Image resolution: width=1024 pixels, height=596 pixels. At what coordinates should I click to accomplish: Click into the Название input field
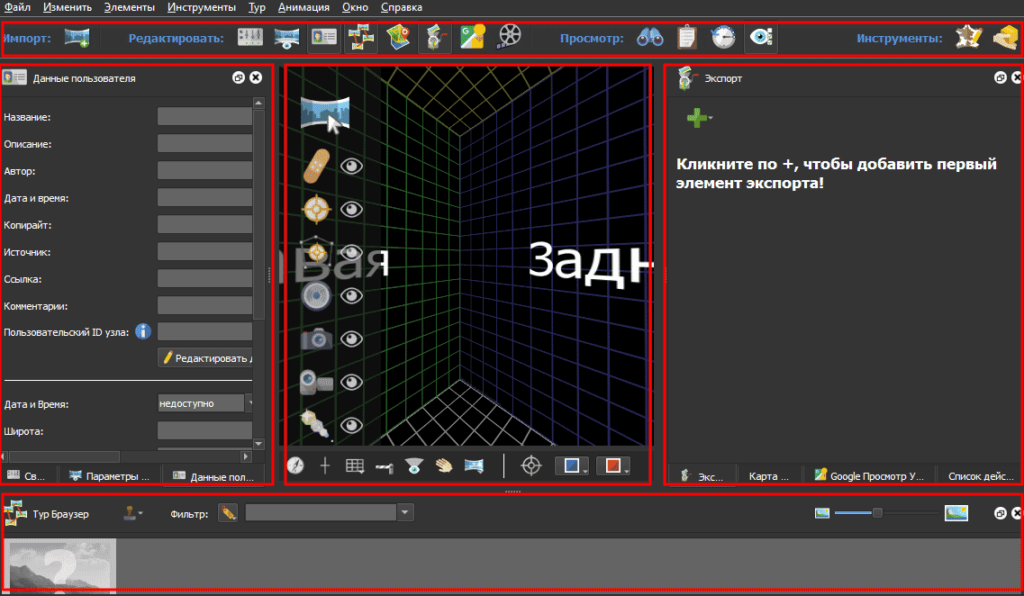[x=204, y=117]
